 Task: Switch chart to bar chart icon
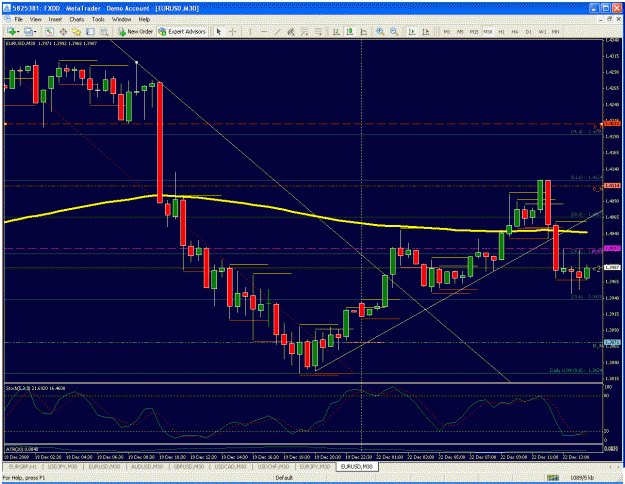pos(336,31)
